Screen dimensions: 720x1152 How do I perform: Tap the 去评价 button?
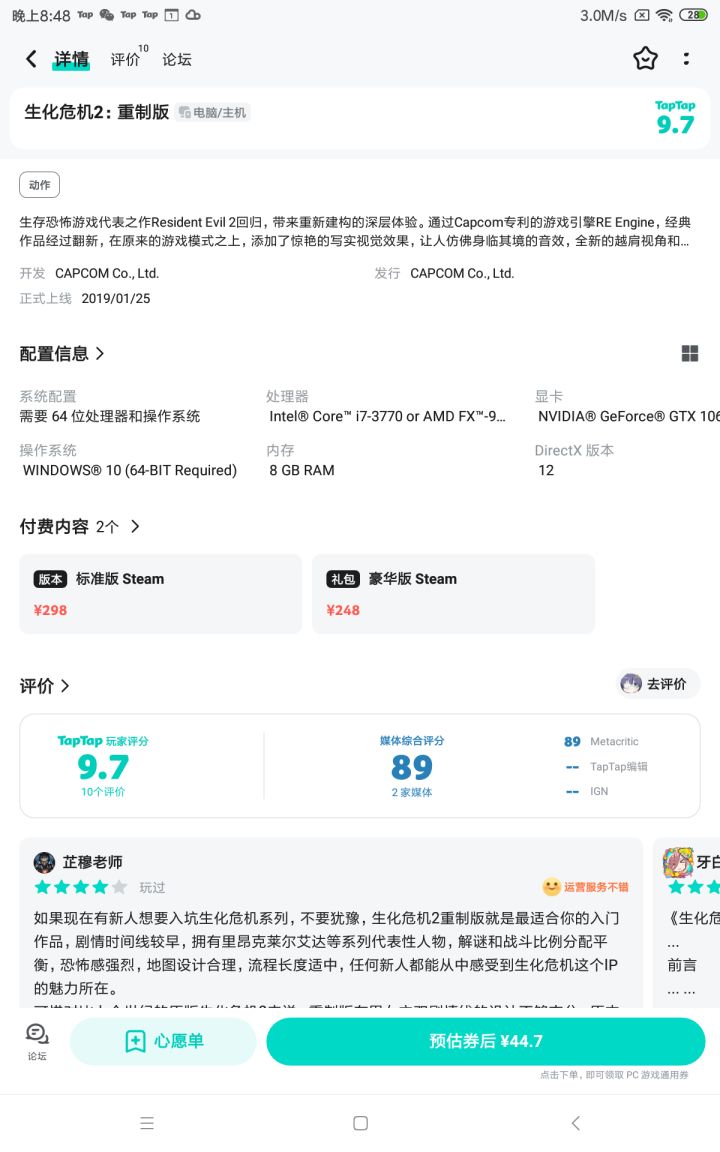[658, 684]
